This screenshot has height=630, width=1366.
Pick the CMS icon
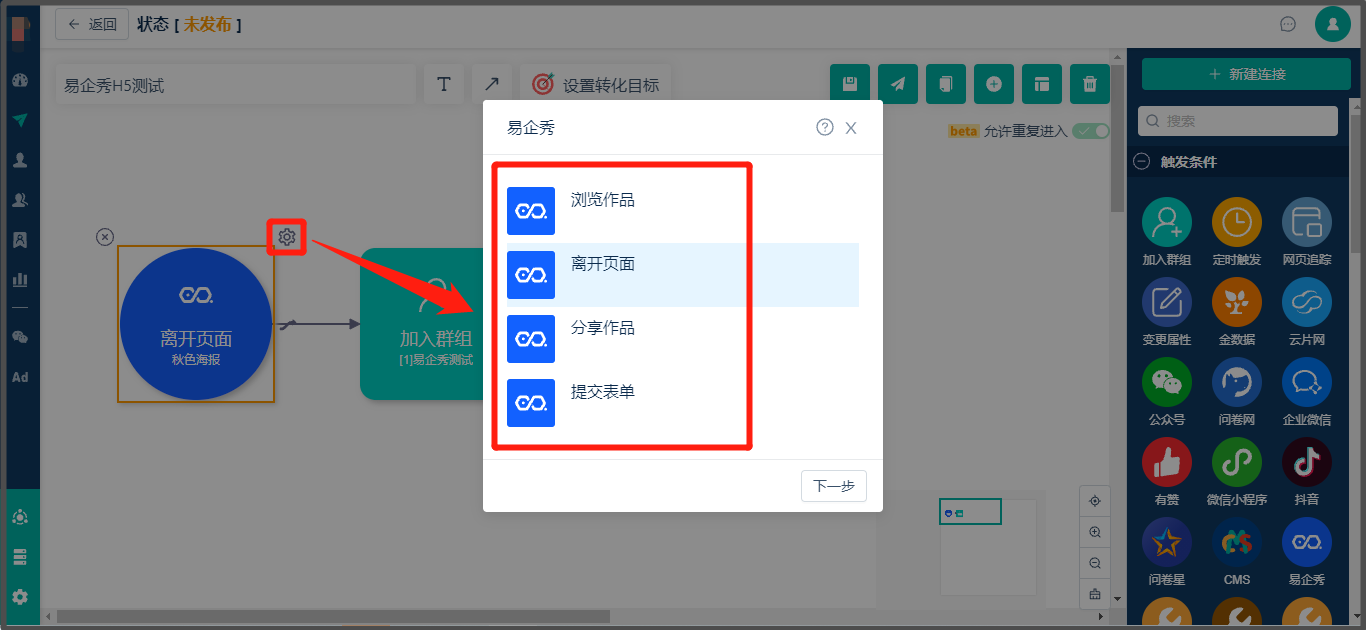tap(1237, 542)
